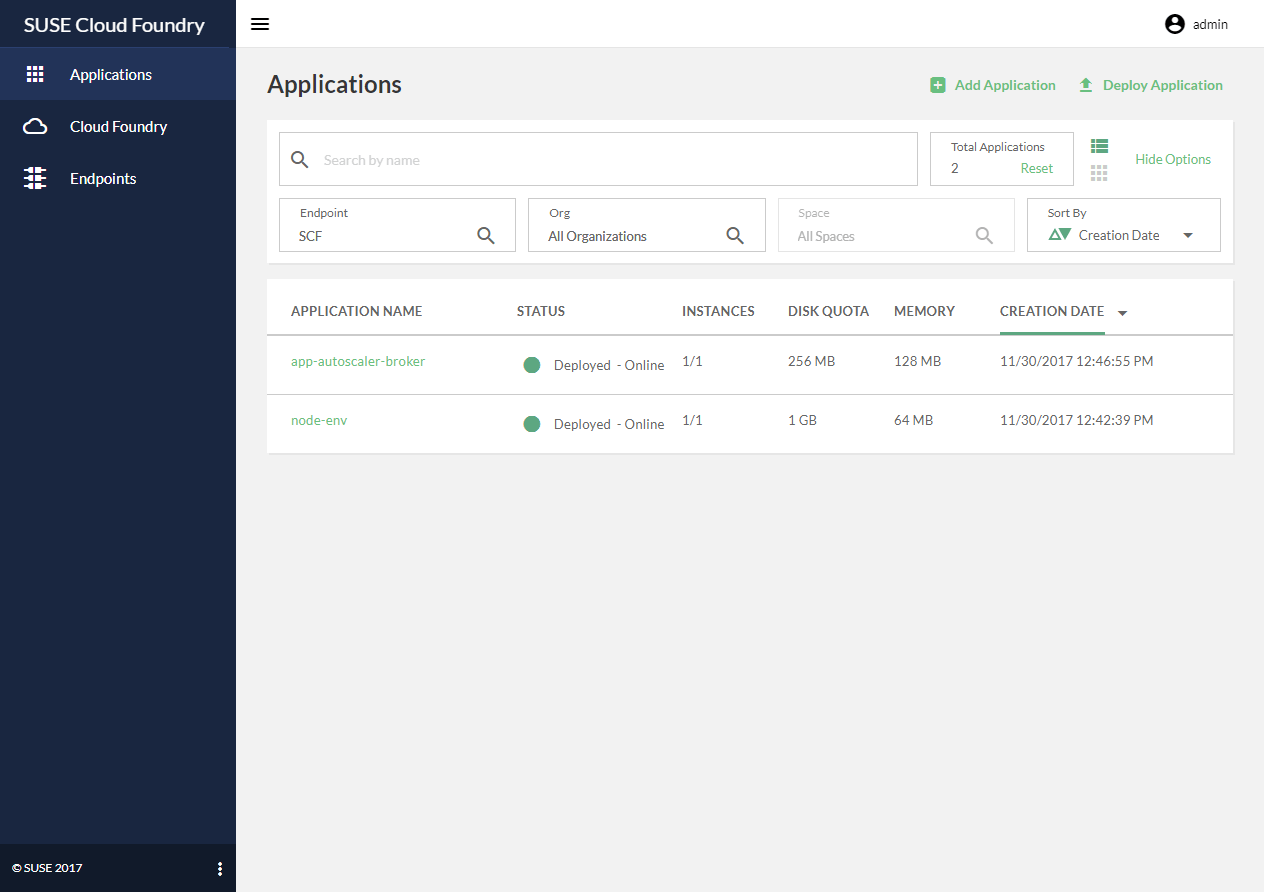Click the Applications grid icon in sidebar
This screenshot has width=1264, height=892.
click(35, 74)
